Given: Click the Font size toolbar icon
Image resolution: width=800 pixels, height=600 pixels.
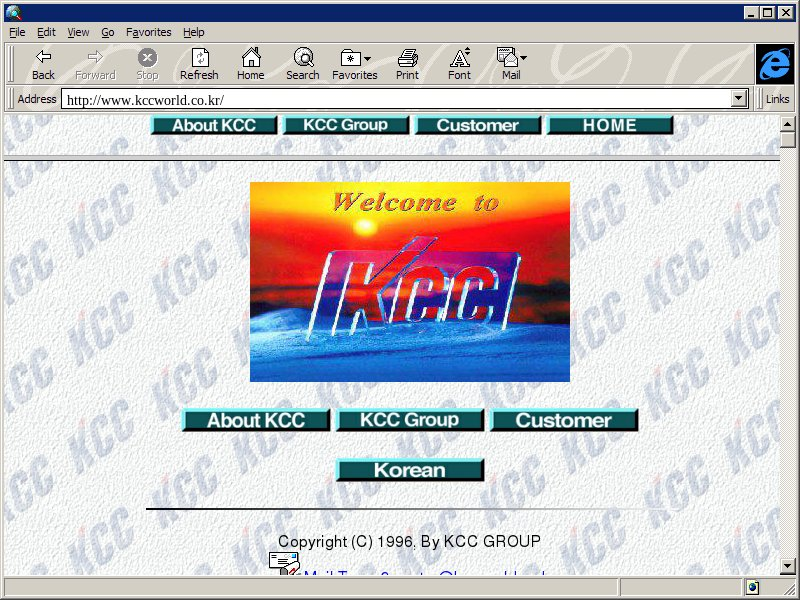Looking at the screenshot, I should (x=459, y=58).
